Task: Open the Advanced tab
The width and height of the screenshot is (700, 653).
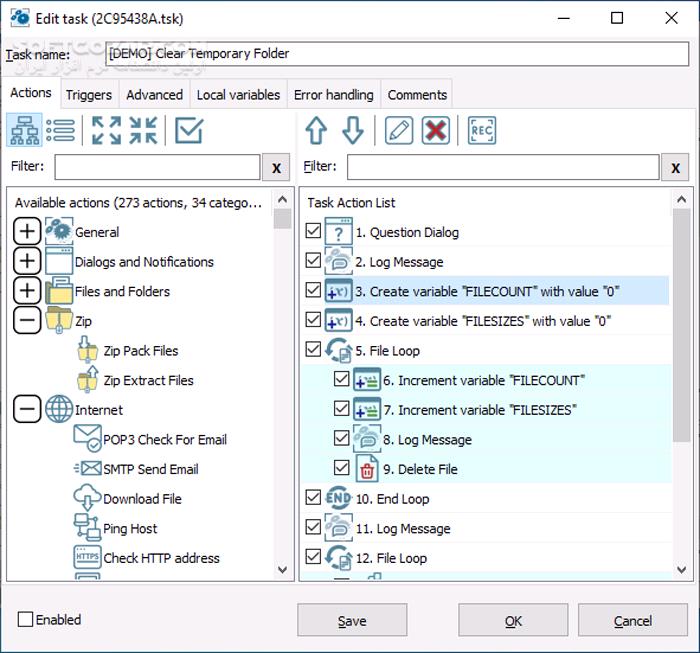Action: 154,95
